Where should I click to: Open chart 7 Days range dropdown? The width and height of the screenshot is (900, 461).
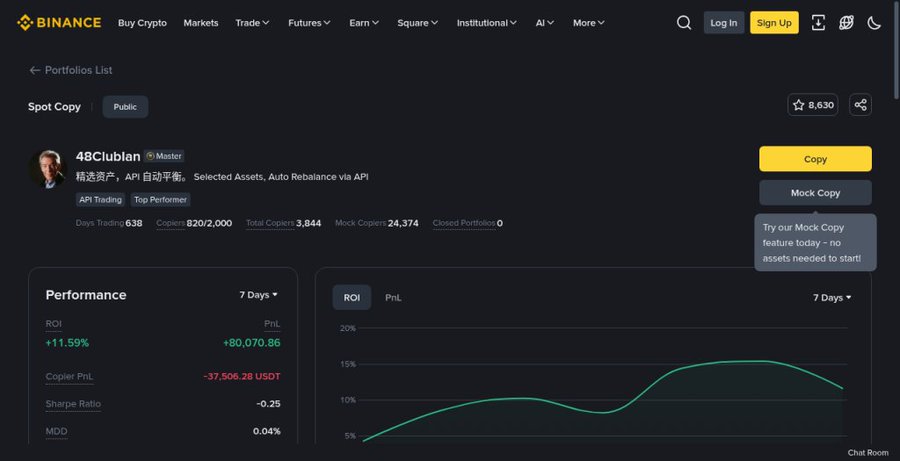(832, 297)
